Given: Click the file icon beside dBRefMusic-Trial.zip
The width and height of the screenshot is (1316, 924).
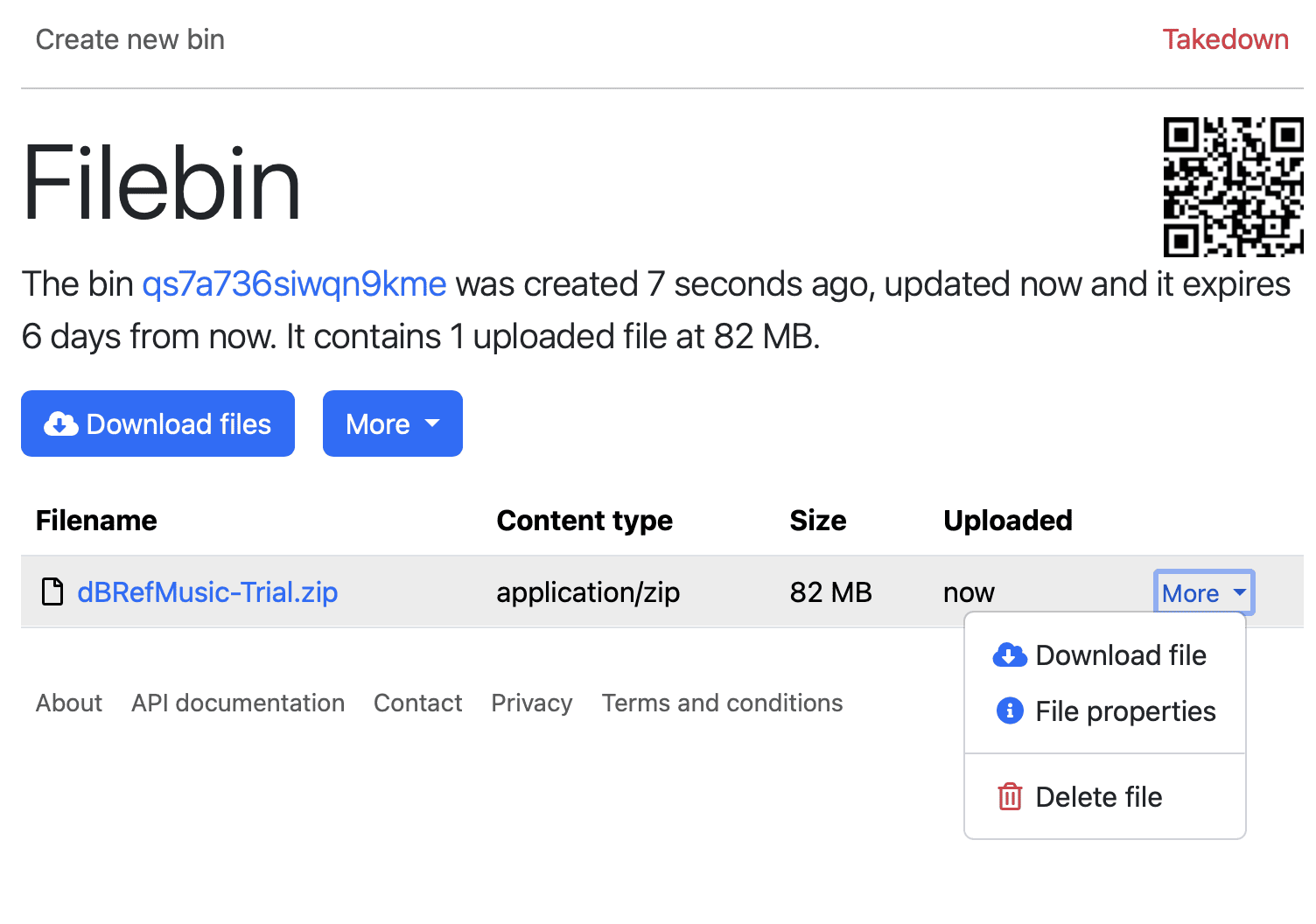Looking at the screenshot, I should click(53, 592).
